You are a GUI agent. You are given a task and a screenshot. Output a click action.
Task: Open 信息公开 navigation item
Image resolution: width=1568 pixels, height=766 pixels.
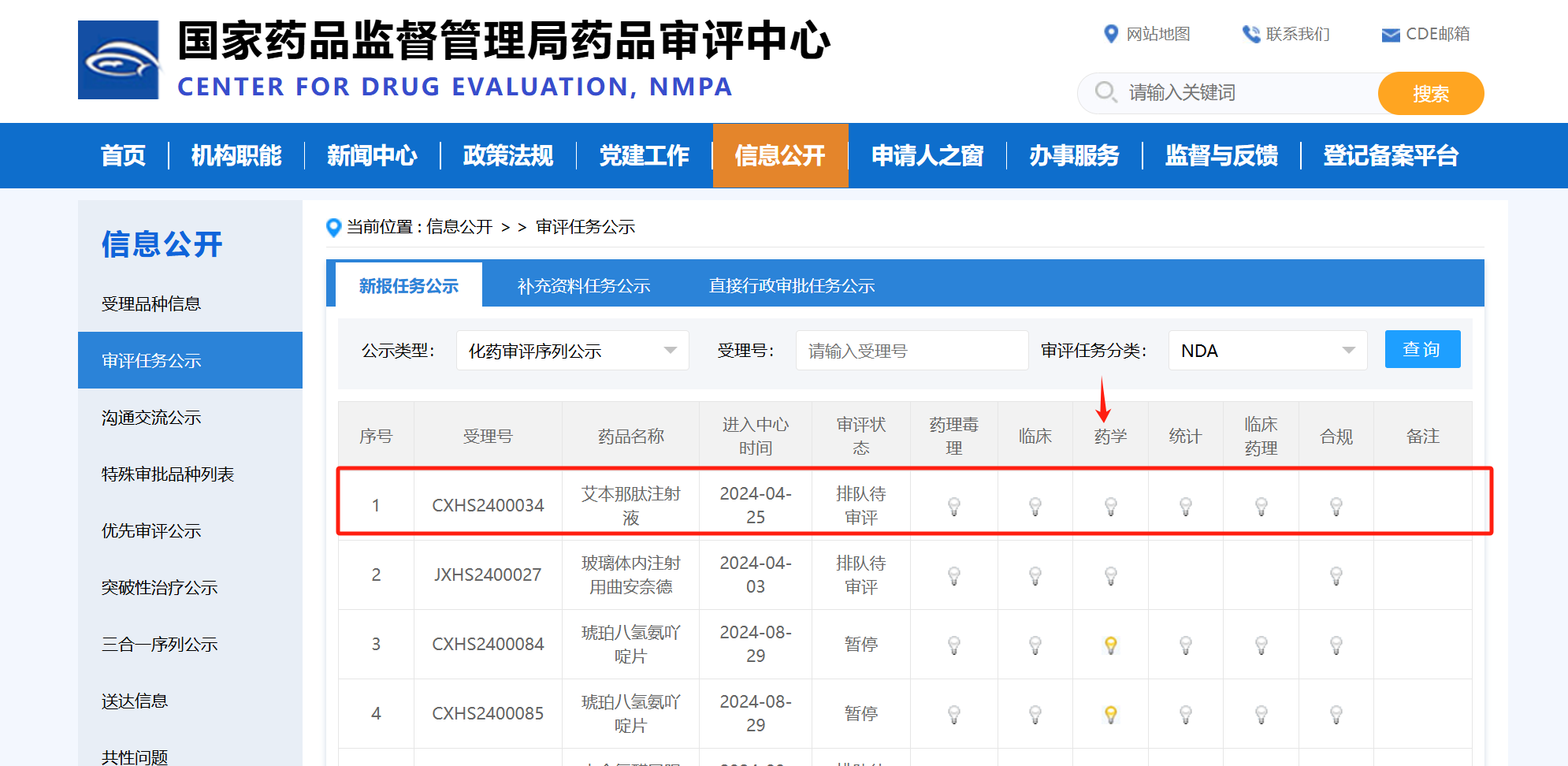pos(781,155)
